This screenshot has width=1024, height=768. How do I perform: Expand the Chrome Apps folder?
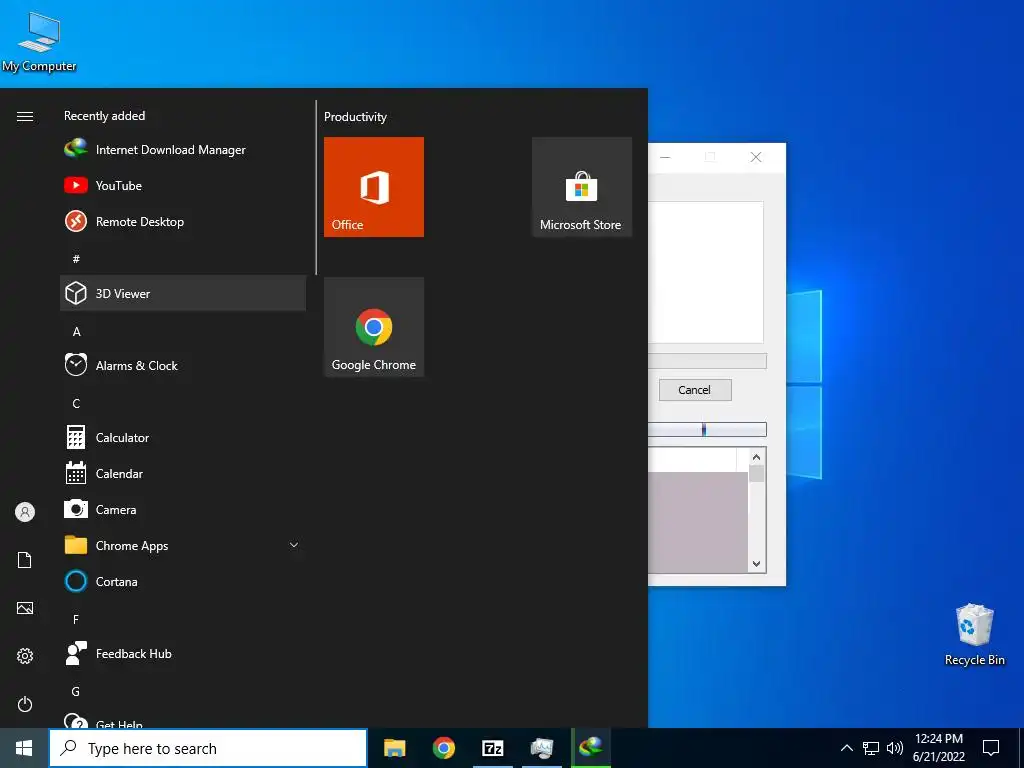(183, 545)
